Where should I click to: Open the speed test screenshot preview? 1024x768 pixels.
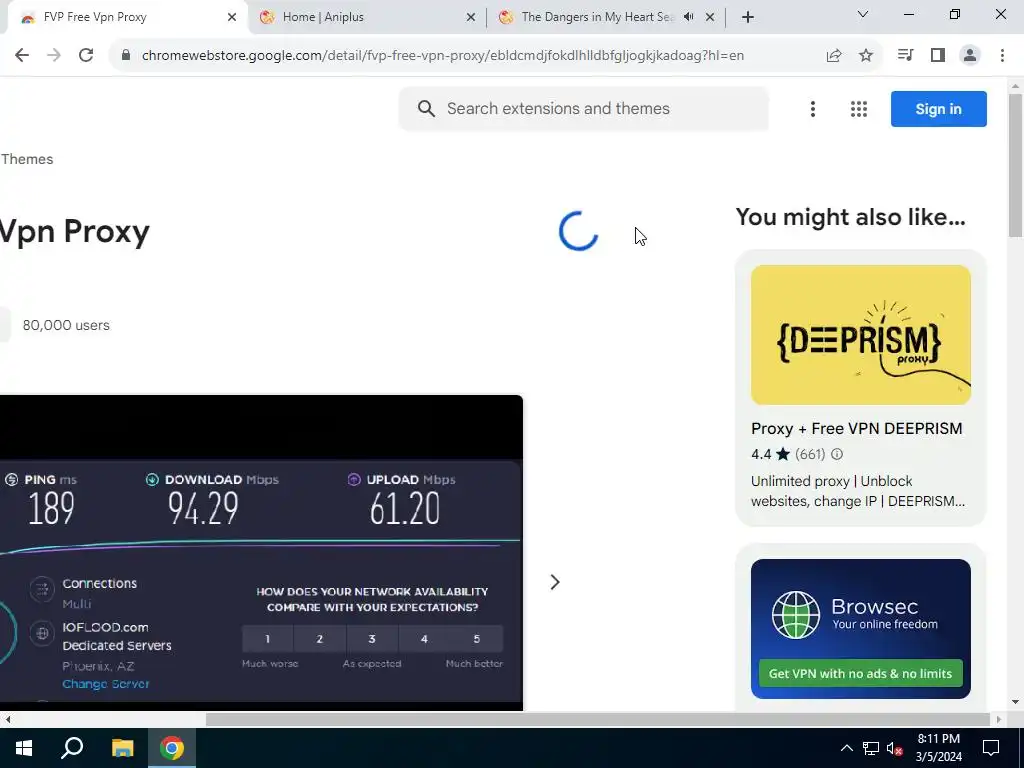tap(261, 552)
